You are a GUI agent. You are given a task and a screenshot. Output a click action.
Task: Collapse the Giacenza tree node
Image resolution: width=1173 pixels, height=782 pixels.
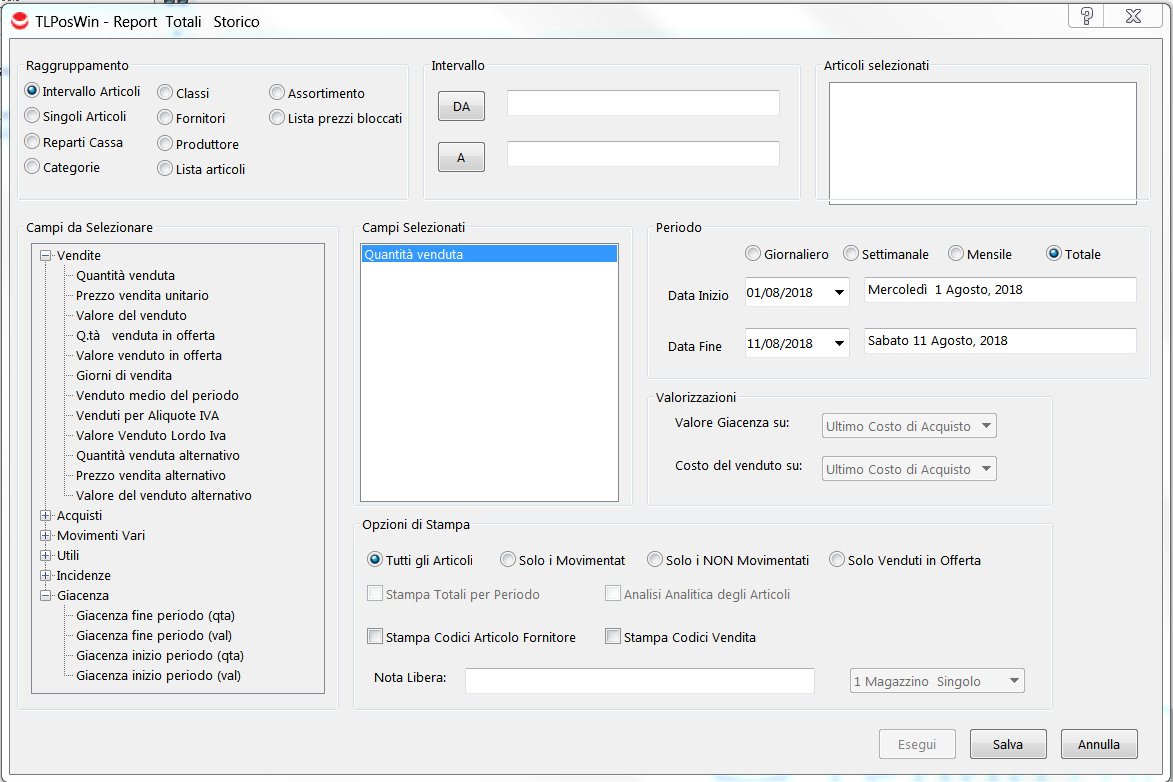(45, 596)
